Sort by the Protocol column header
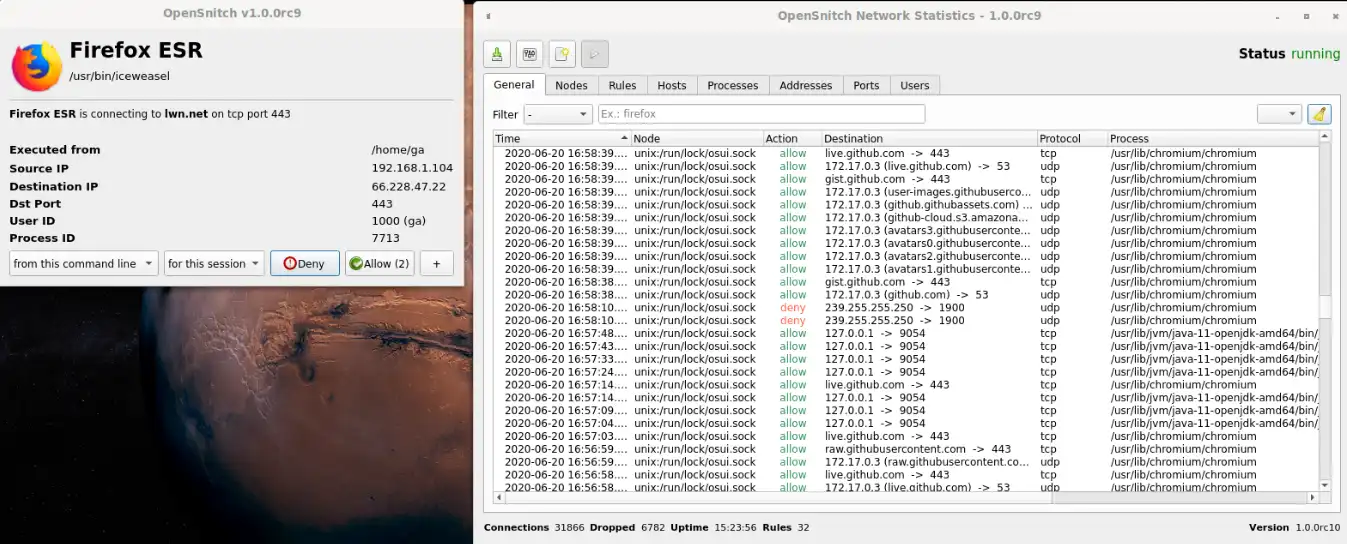1347x544 pixels. coord(1072,139)
